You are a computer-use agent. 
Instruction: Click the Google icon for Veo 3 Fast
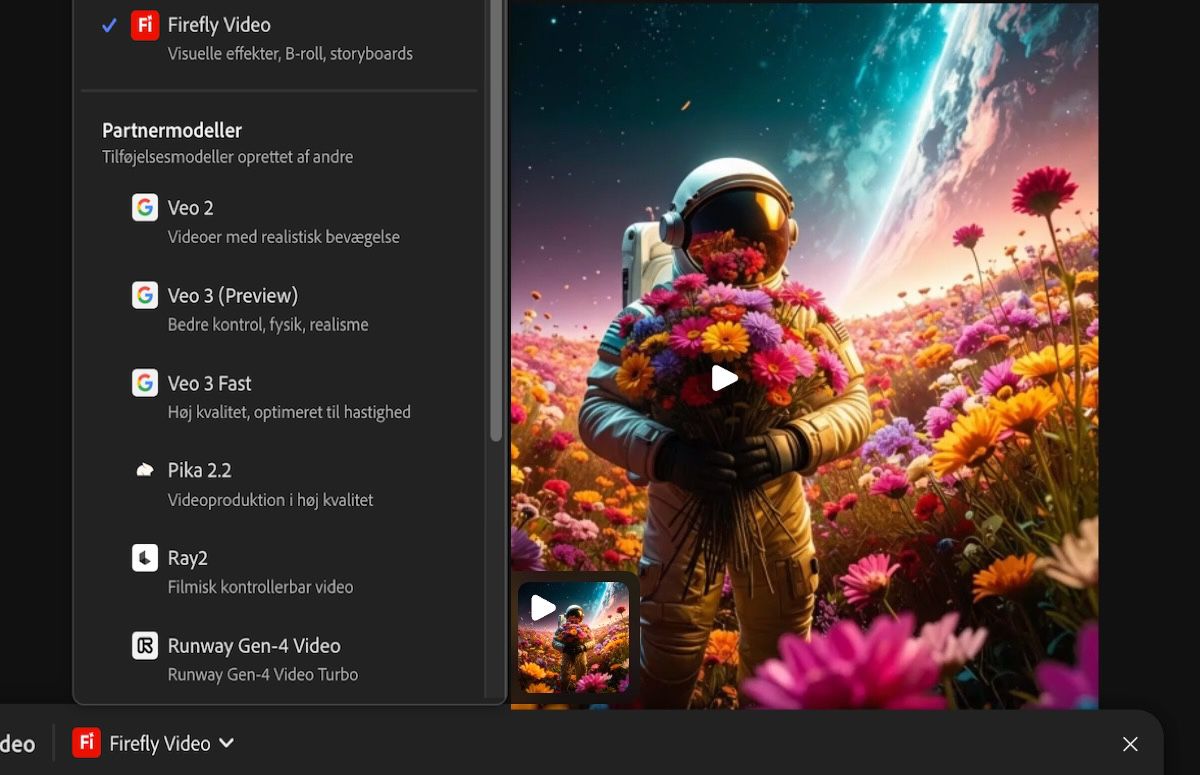[145, 383]
